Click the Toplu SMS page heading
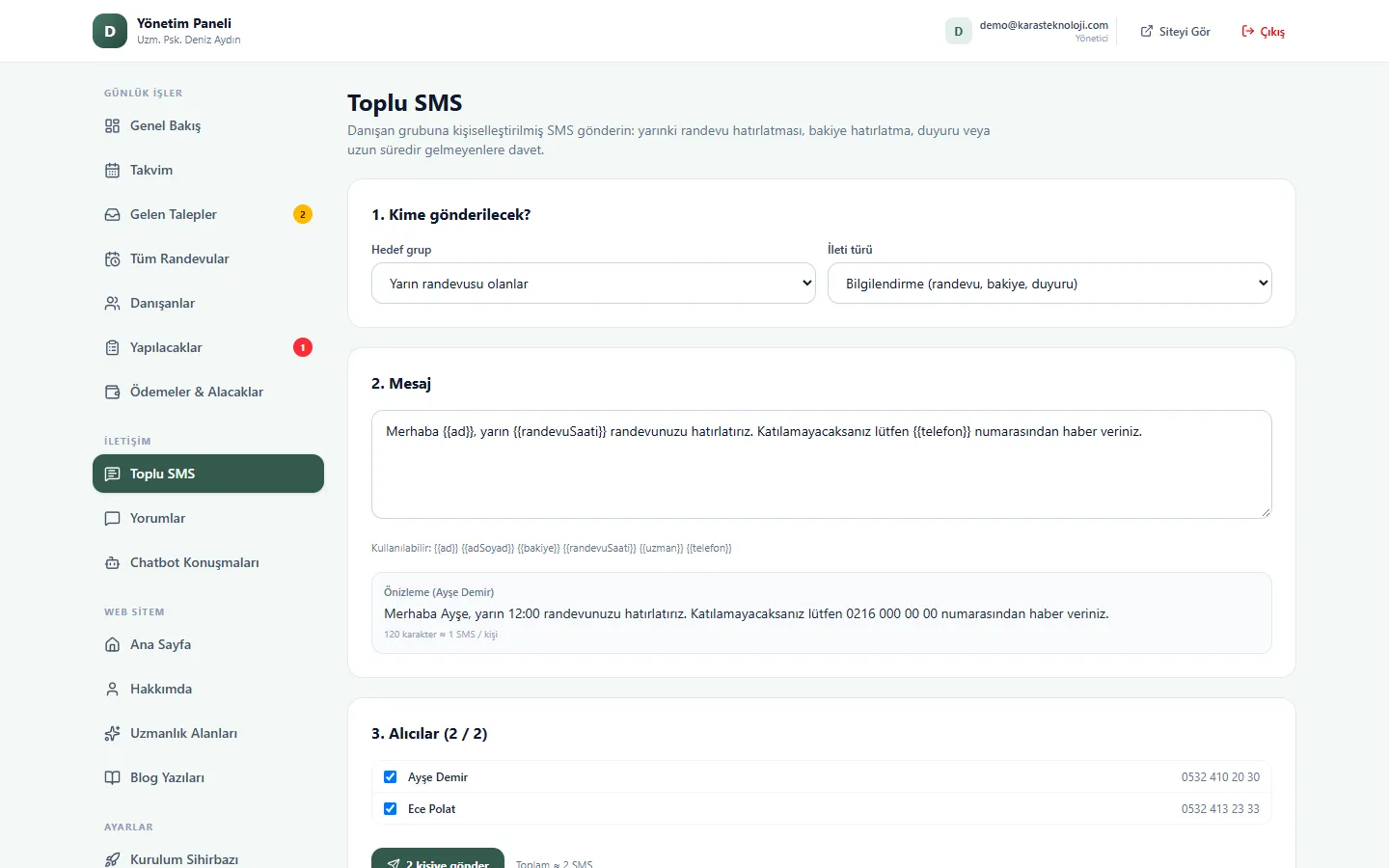The height and width of the screenshot is (868, 1389). coord(405,103)
